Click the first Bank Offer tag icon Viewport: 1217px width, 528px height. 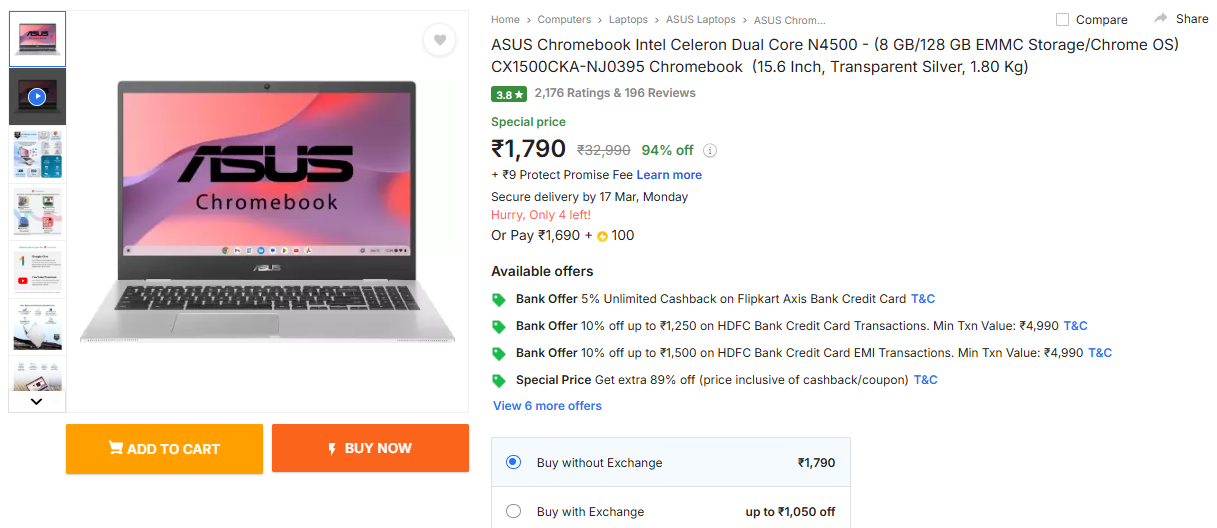pos(499,299)
